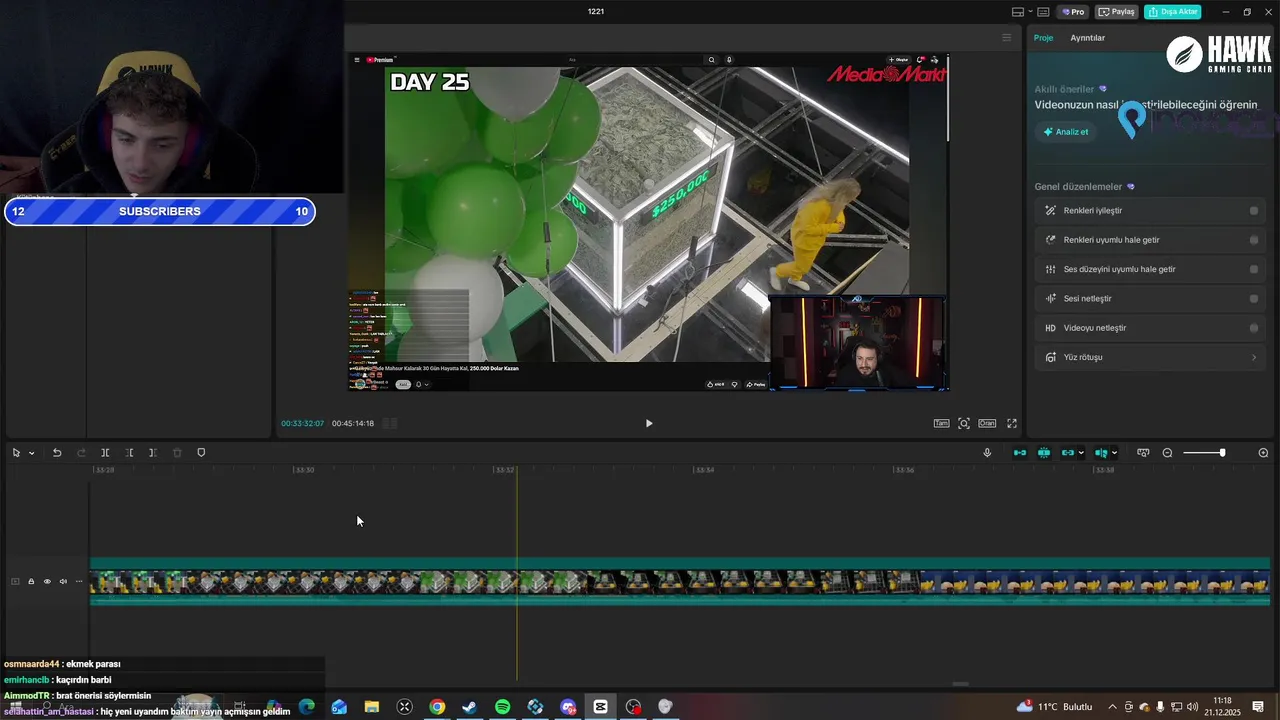1280x720 pixels.
Task: Open the notification center icon
Action: point(1258,707)
